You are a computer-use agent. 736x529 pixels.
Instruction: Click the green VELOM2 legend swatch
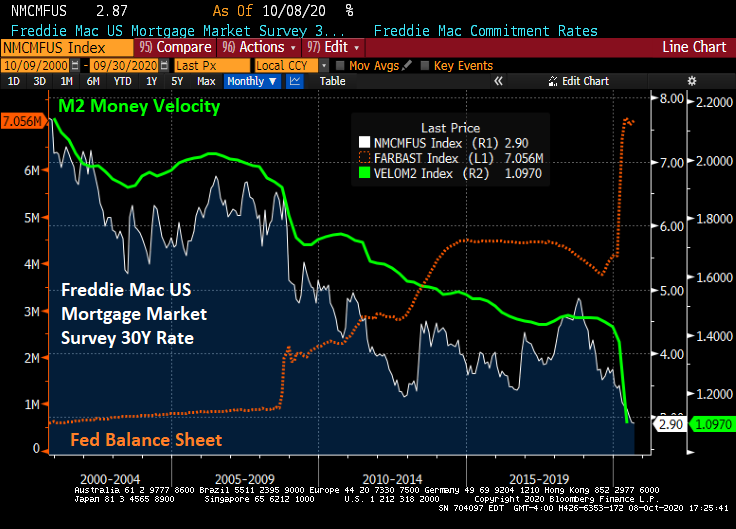(x=364, y=173)
